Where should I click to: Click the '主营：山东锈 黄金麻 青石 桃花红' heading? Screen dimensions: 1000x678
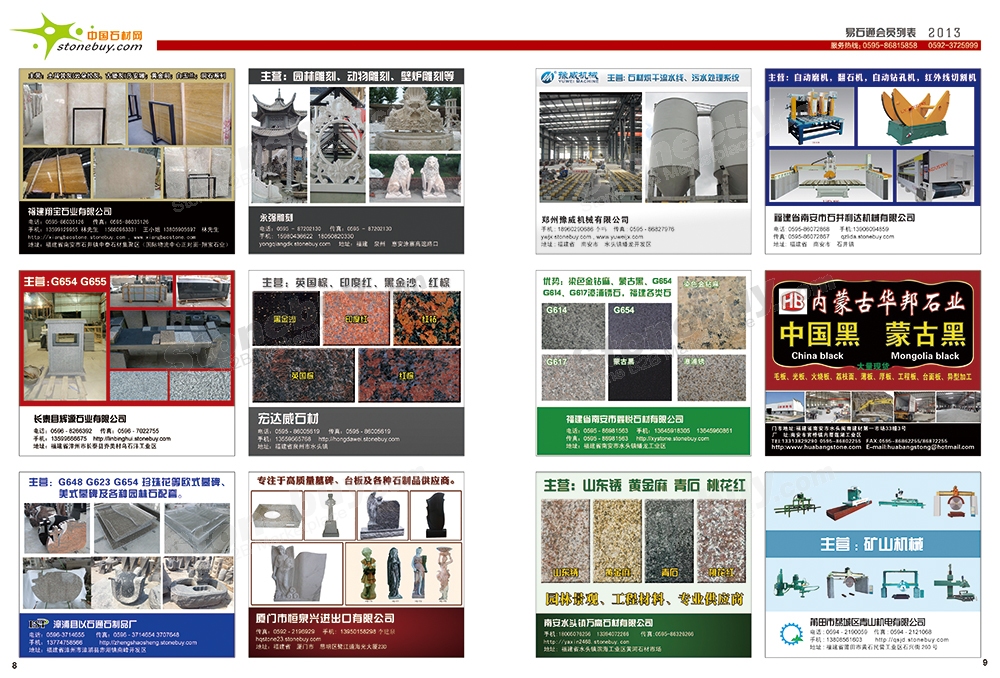[x=644, y=485]
